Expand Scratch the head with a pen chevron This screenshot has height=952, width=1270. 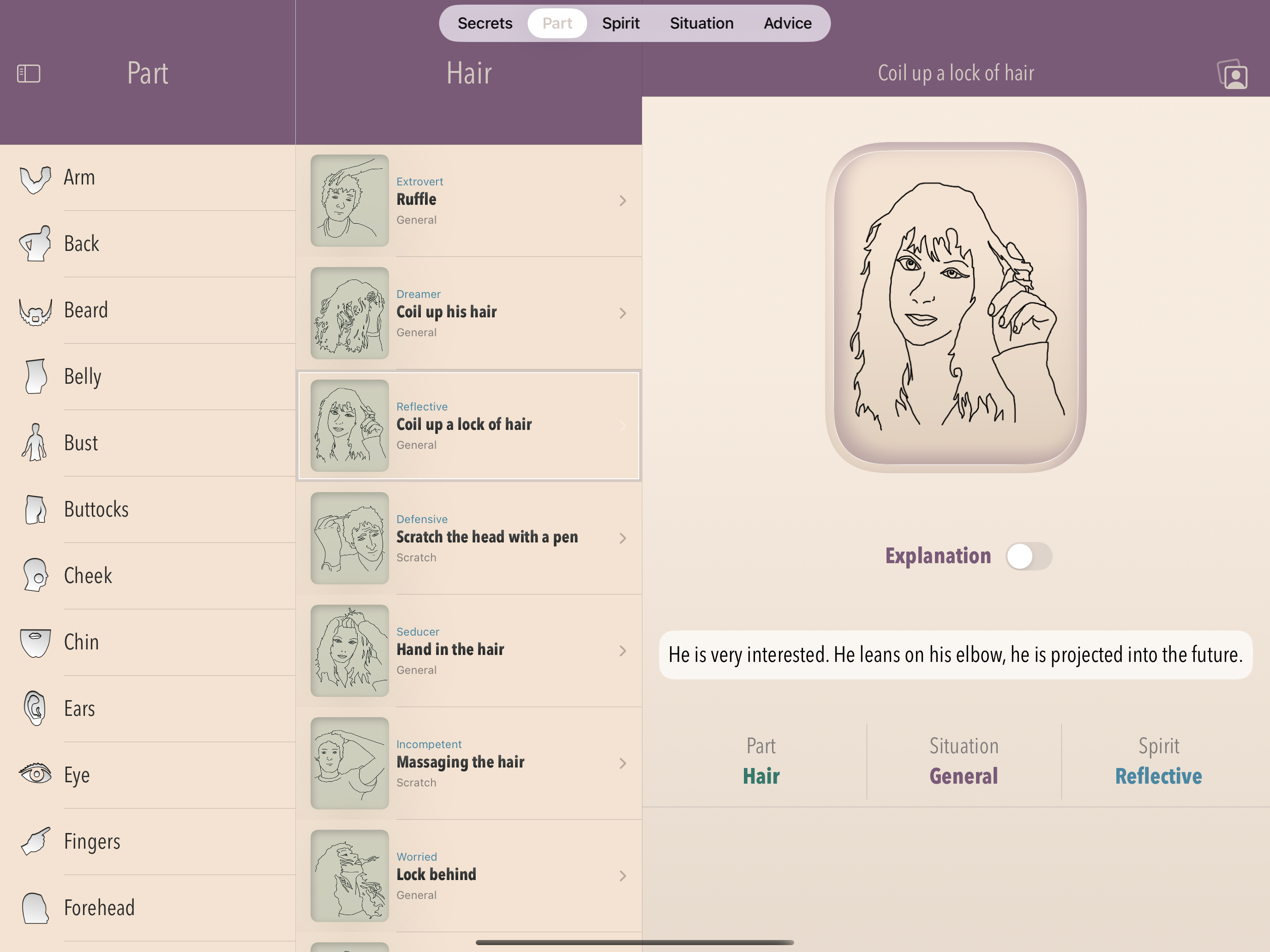coord(623,538)
